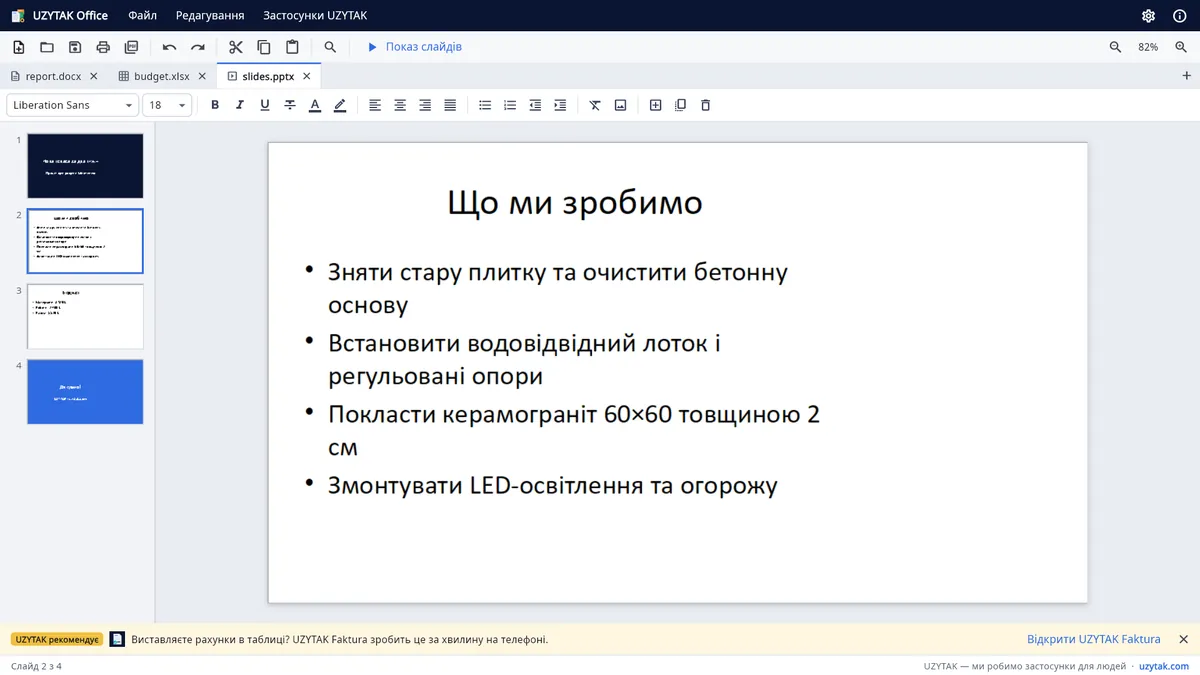Show the about info icon

pyautogui.click(x=1179, y=16)
